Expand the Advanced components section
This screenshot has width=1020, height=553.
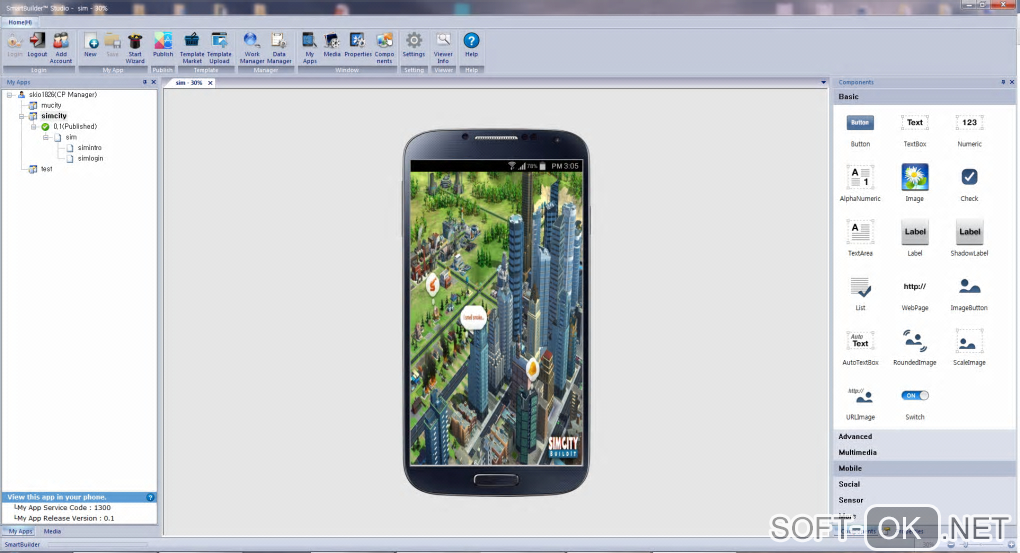coord(924,437)
